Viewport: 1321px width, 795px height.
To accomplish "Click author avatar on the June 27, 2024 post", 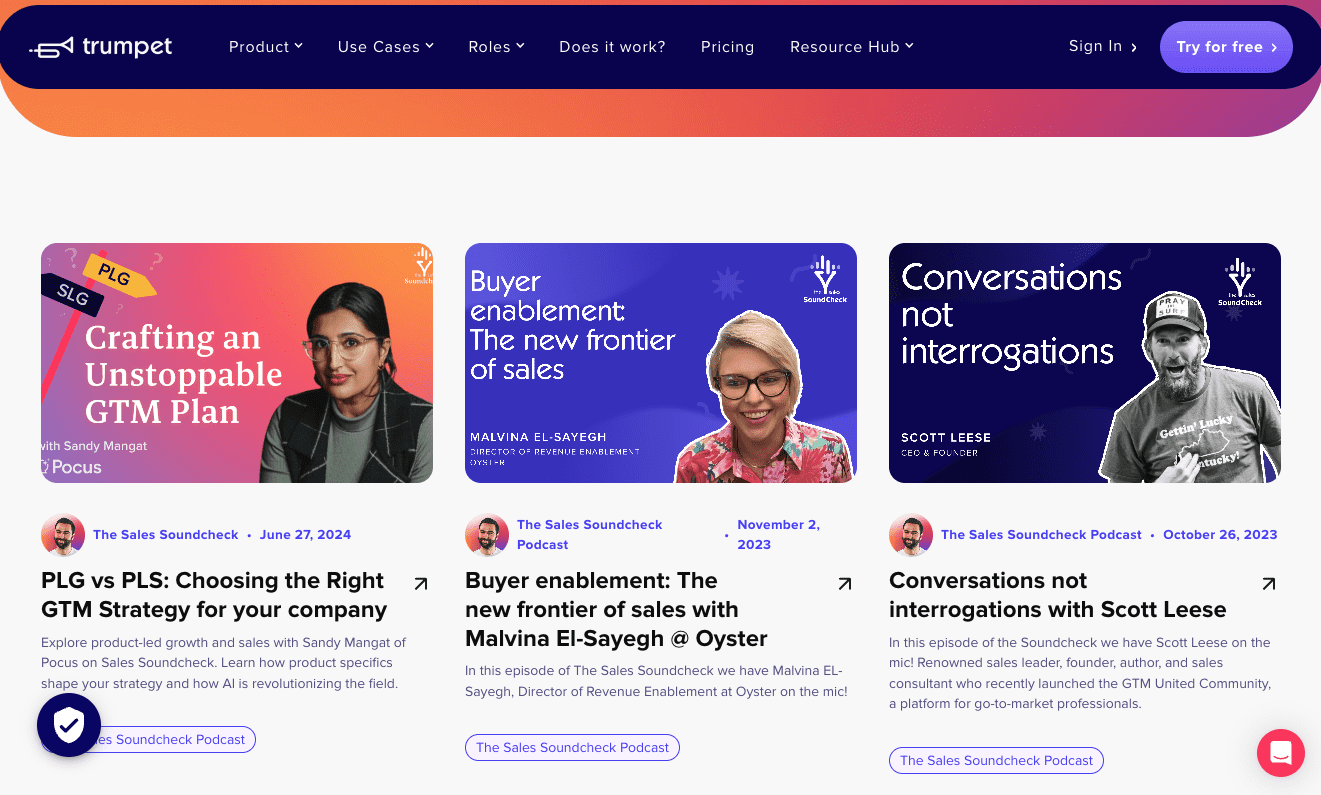I will point(63,535).
